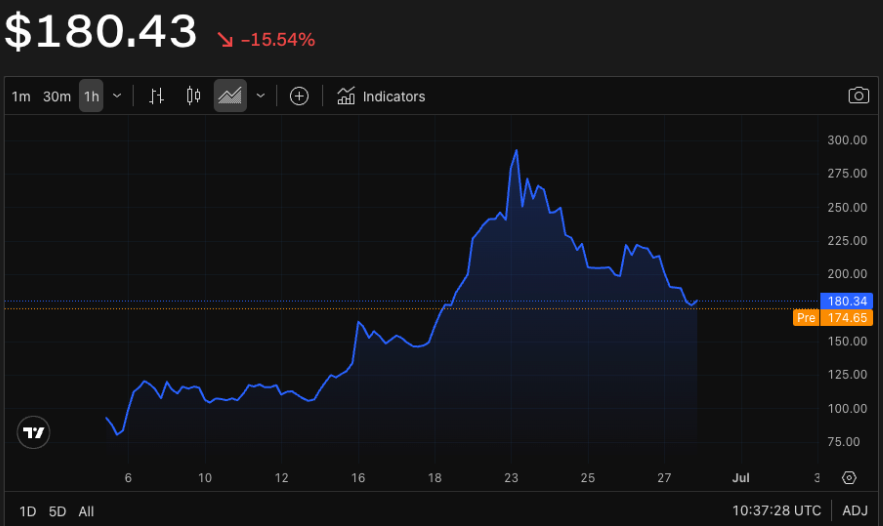This screenshot has width=883, height=526.
Task: Switch to the 1D date range
Action: click(x=28, y=511)
